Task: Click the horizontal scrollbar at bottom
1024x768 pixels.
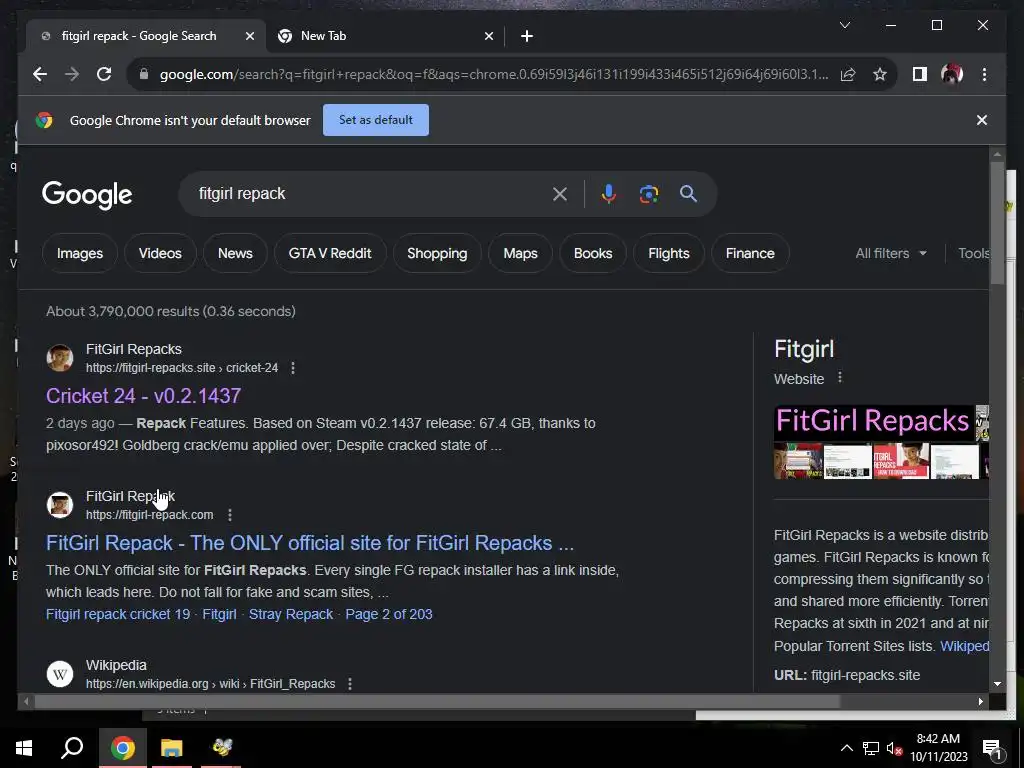Action: (436, 701)
